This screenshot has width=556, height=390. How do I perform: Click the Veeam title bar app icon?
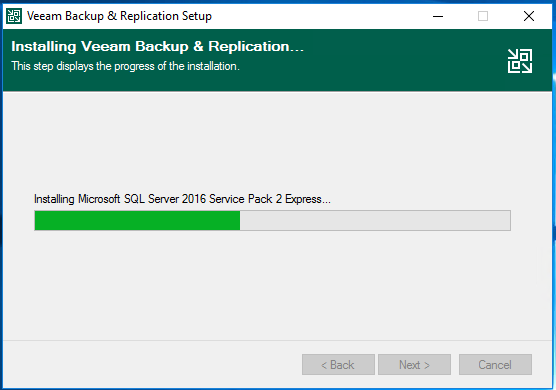14,16
